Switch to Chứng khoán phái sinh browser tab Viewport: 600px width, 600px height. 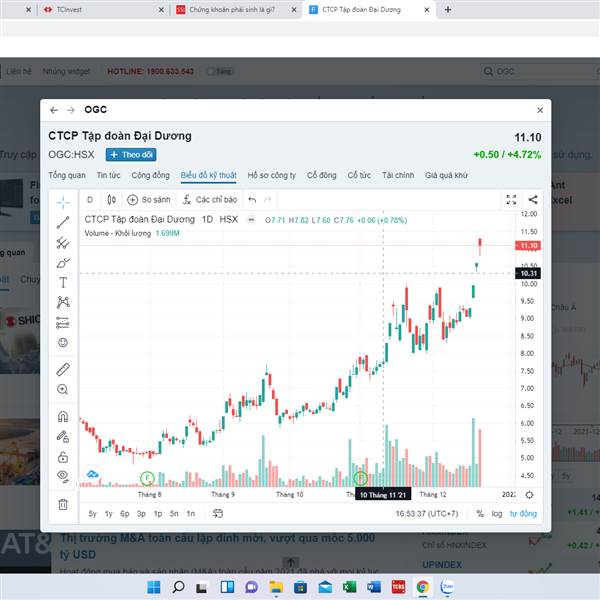234,10
